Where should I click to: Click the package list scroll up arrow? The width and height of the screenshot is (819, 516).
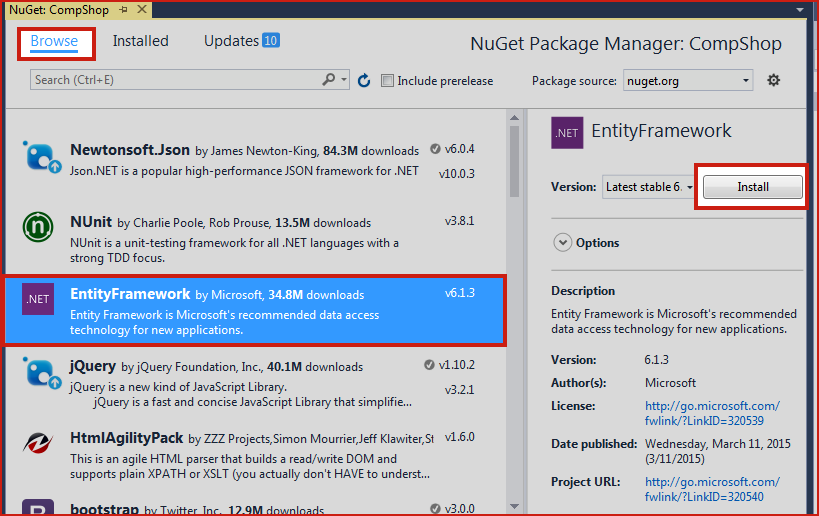[514, 118]
